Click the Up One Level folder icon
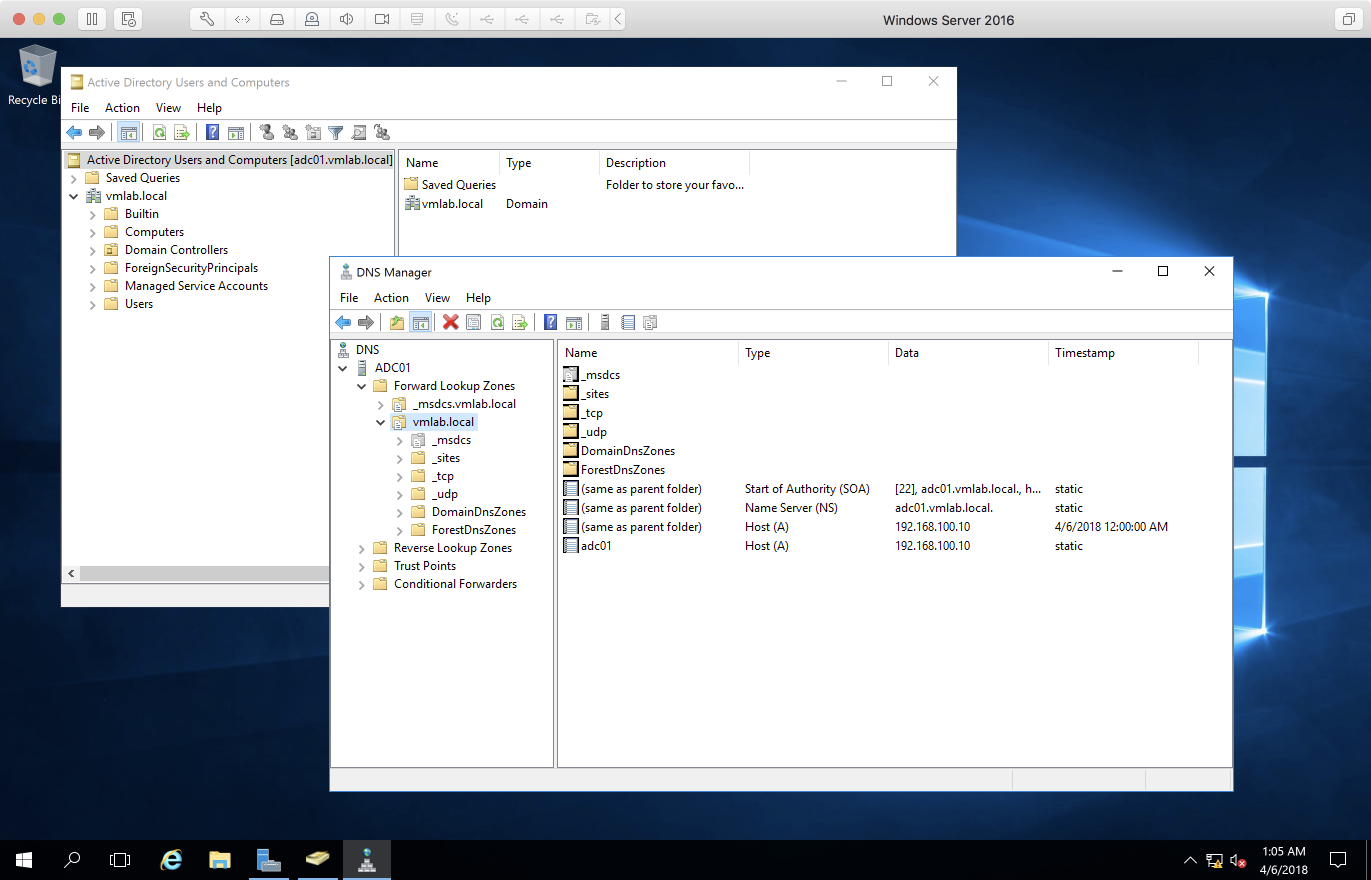The image size is (1371, 880). (x=397, y=322)
